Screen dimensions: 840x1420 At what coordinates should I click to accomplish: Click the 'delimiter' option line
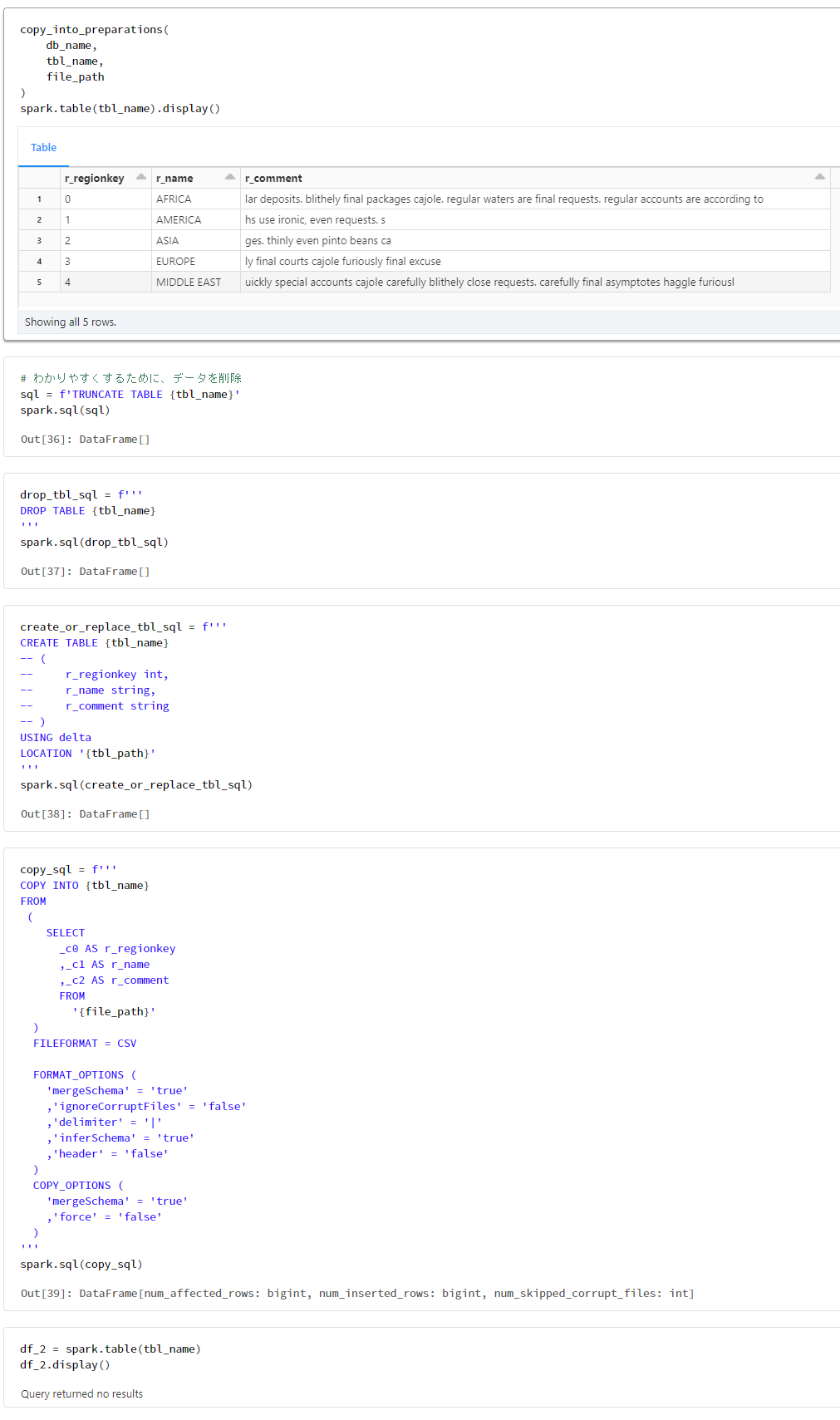tap(105, 1123)
